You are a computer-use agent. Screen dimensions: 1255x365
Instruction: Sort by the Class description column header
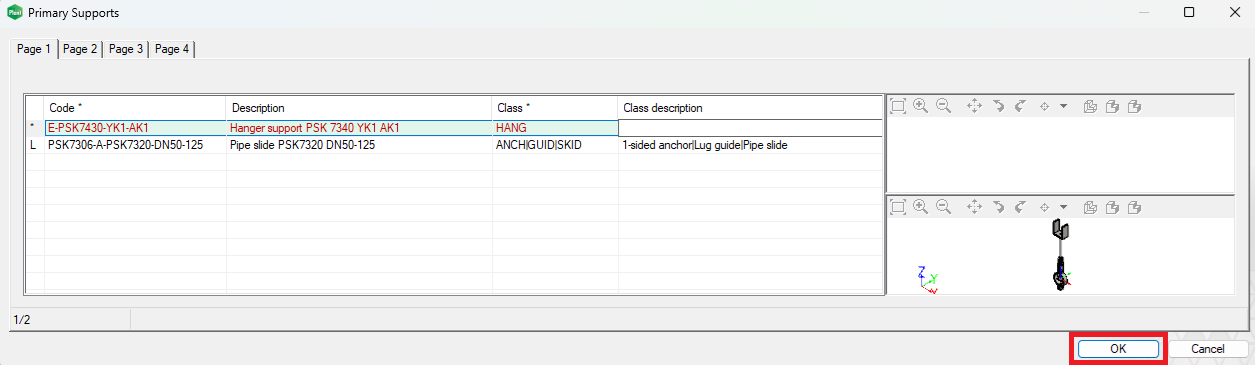(x=750, y=107)
